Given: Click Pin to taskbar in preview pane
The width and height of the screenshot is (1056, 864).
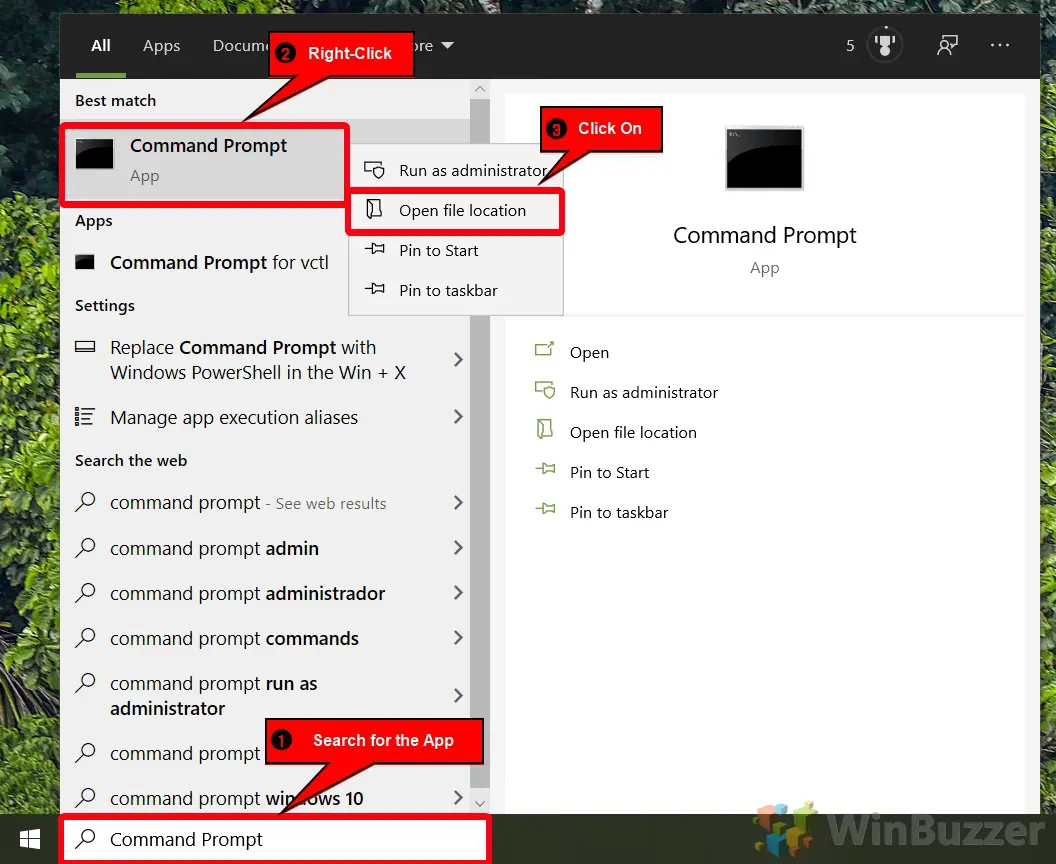Looking at the screenshot, I should (x=619, y=512).
